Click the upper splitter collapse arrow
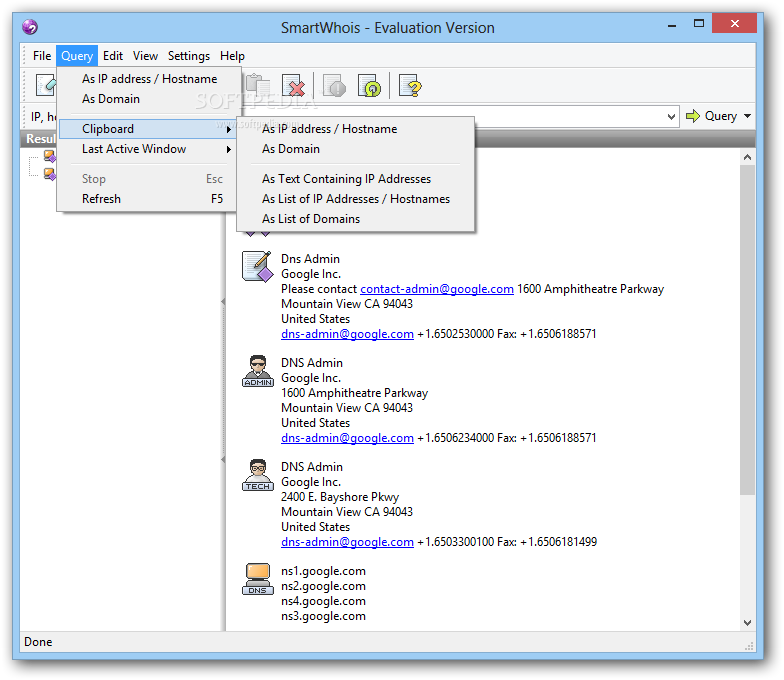The width and height of the screenshot is (784, 680). (x=223, y=302)
